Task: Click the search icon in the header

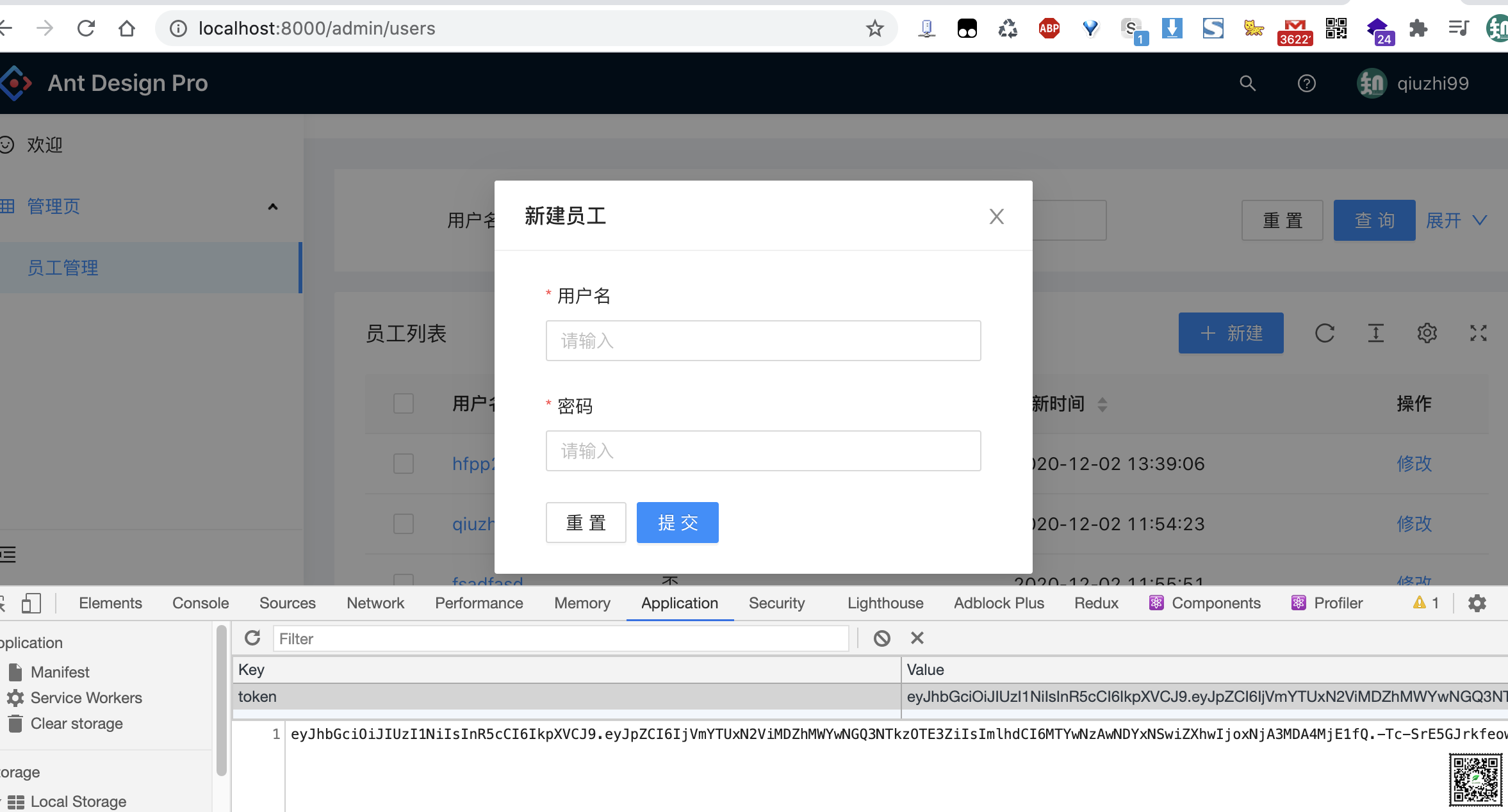Action: [x=1246, y=83]
